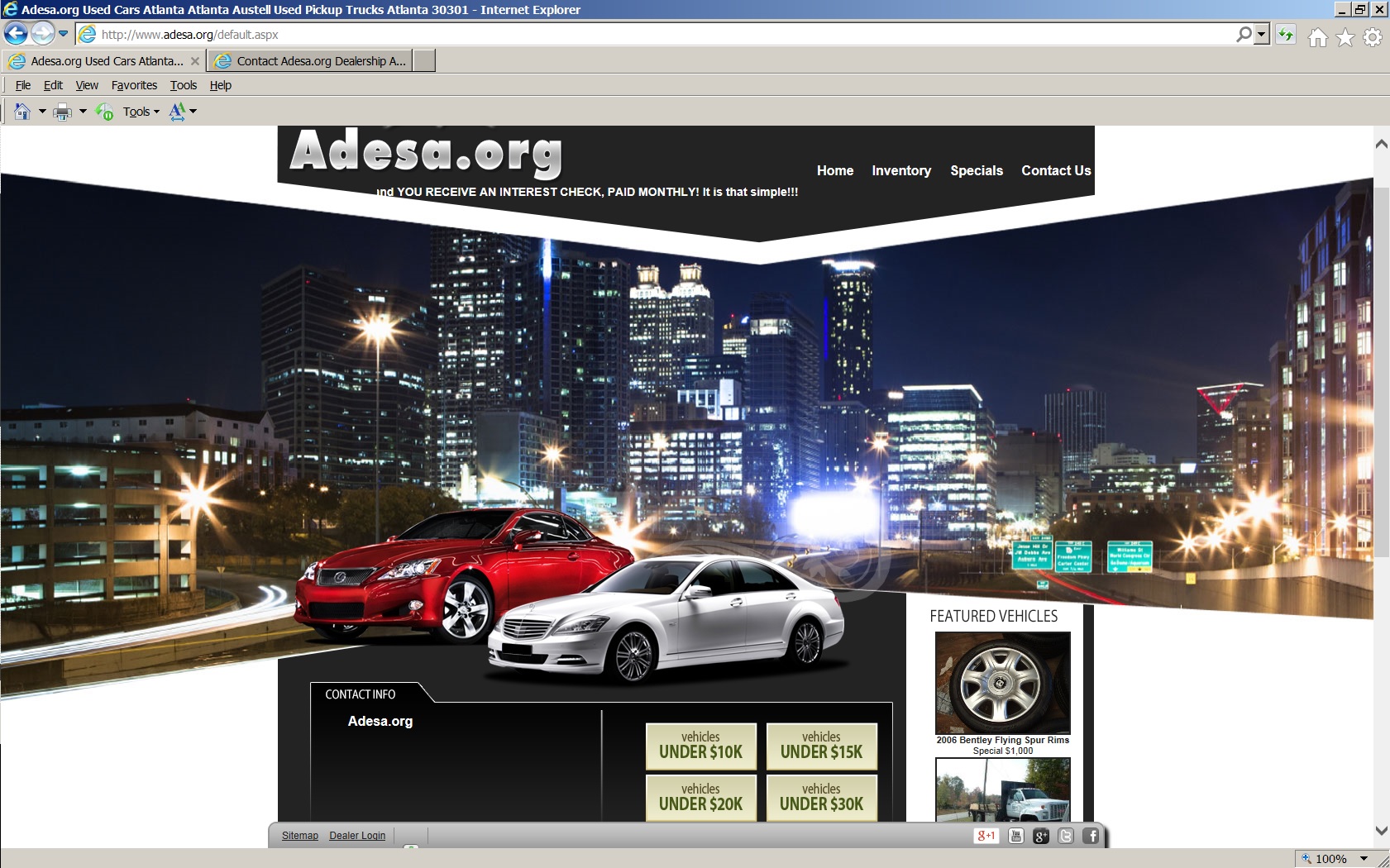1390x868 pixels.
Task: Open Favorites with the star icon
Action: tap(1345, 37)
